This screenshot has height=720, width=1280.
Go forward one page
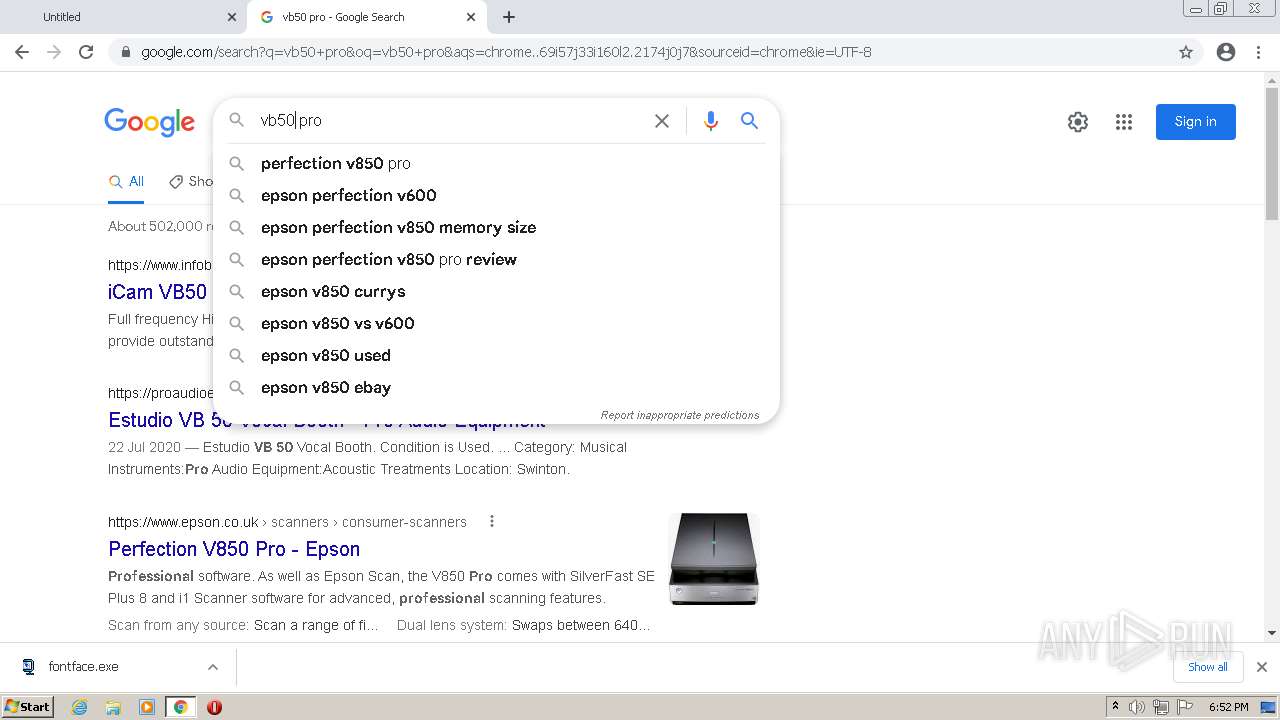54,52
